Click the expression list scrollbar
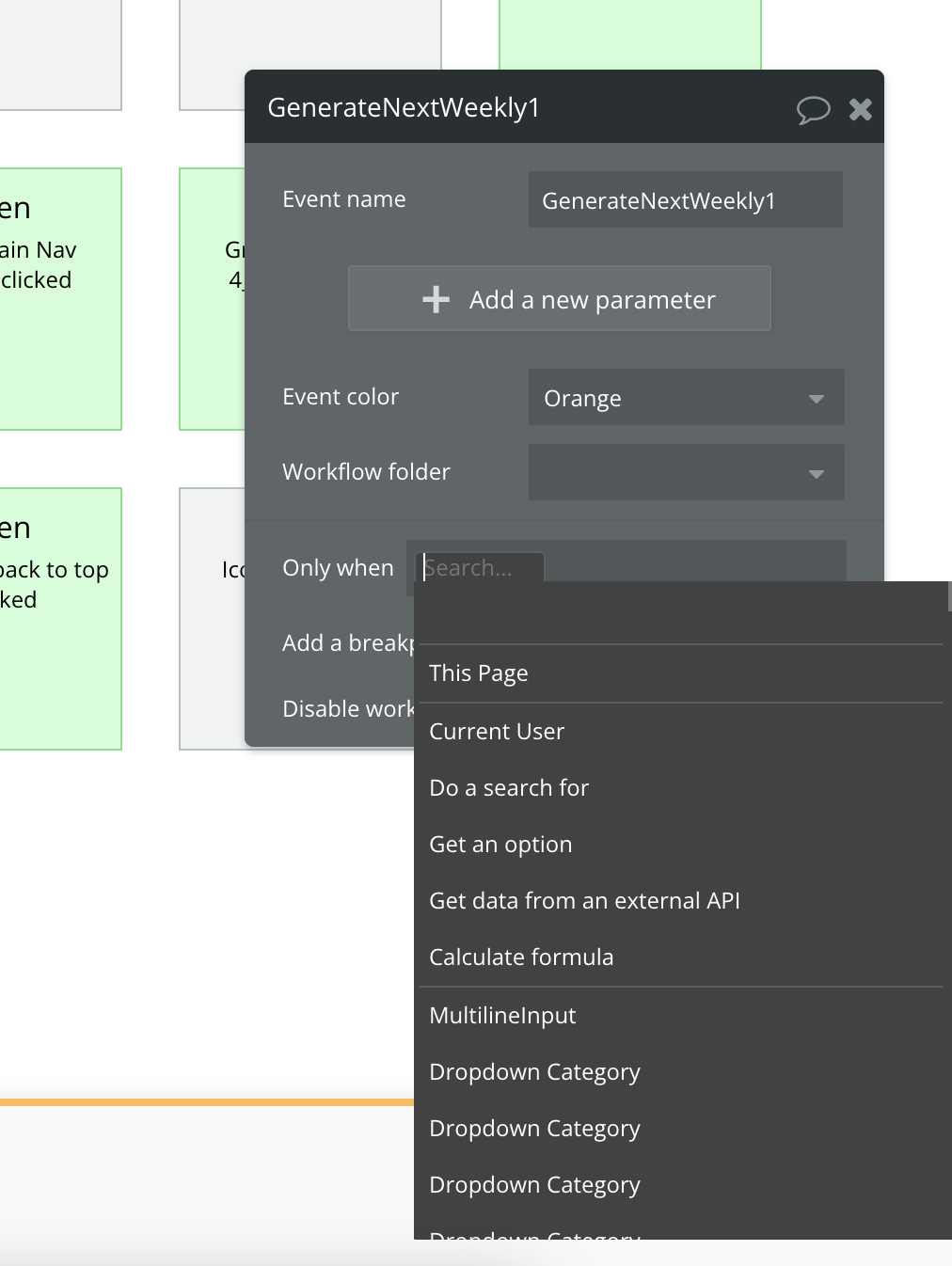Screen dimensions: 952x1266 point(949,596)
